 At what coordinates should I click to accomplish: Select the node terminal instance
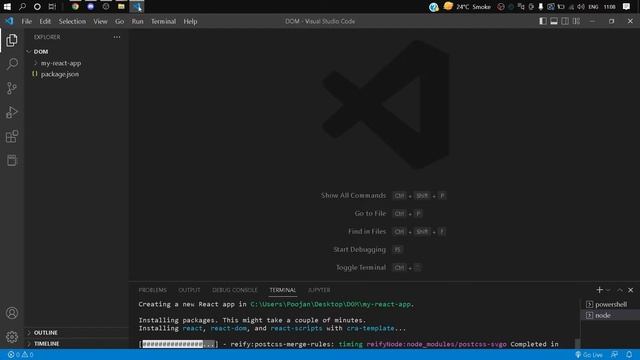pyautogui.click(x=610, y=315)
